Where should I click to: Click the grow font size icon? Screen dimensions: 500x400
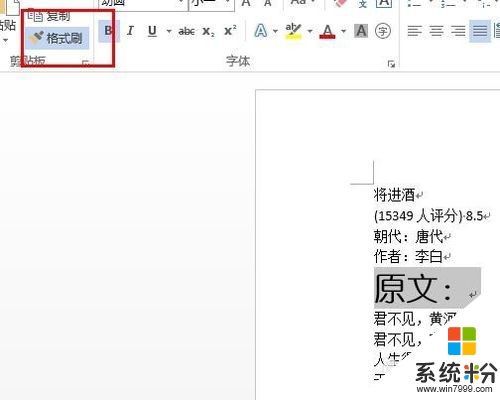246,3
